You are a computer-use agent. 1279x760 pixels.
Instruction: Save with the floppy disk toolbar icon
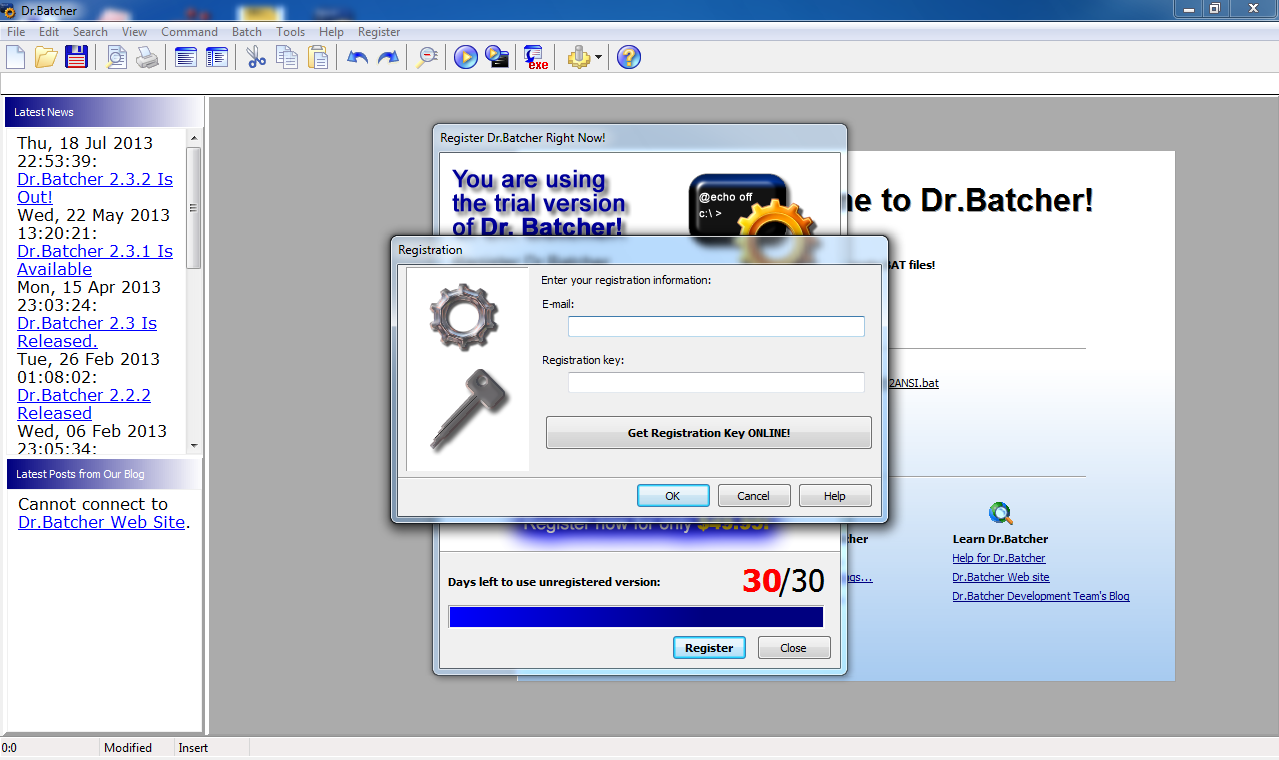pyautogui.click(x=76, y=57)
